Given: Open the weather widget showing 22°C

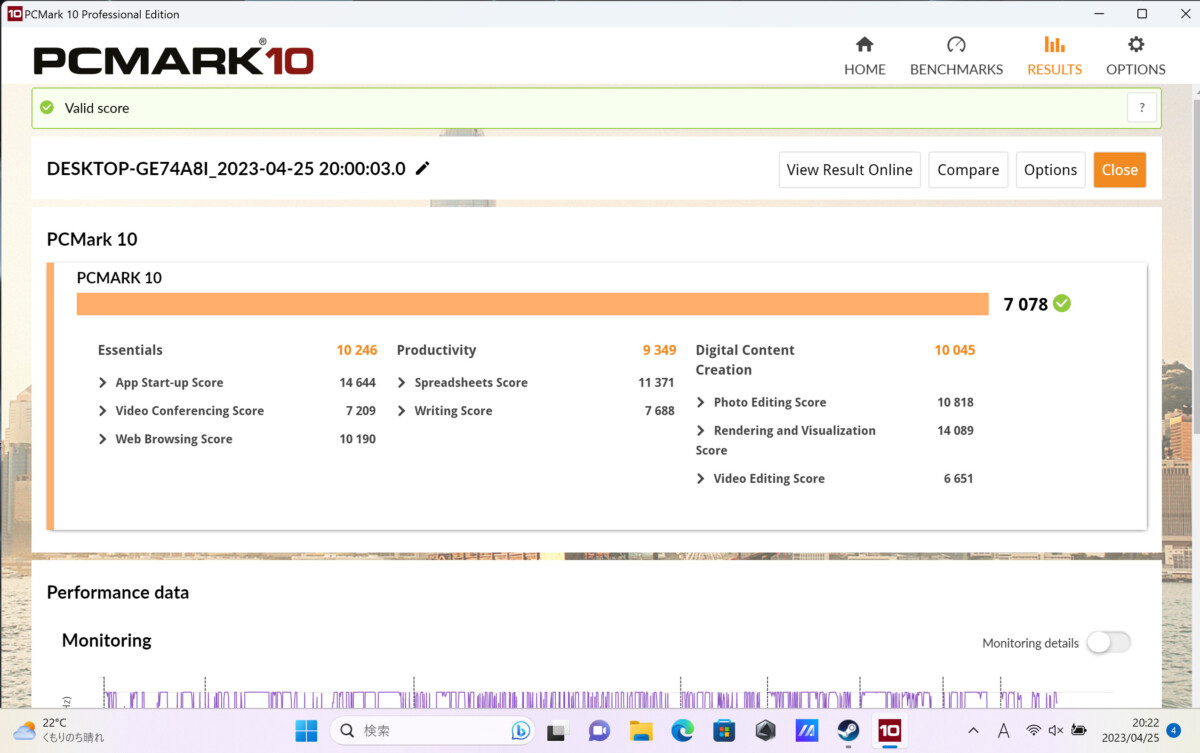Looking at the screenshot, I should (58, 731).
